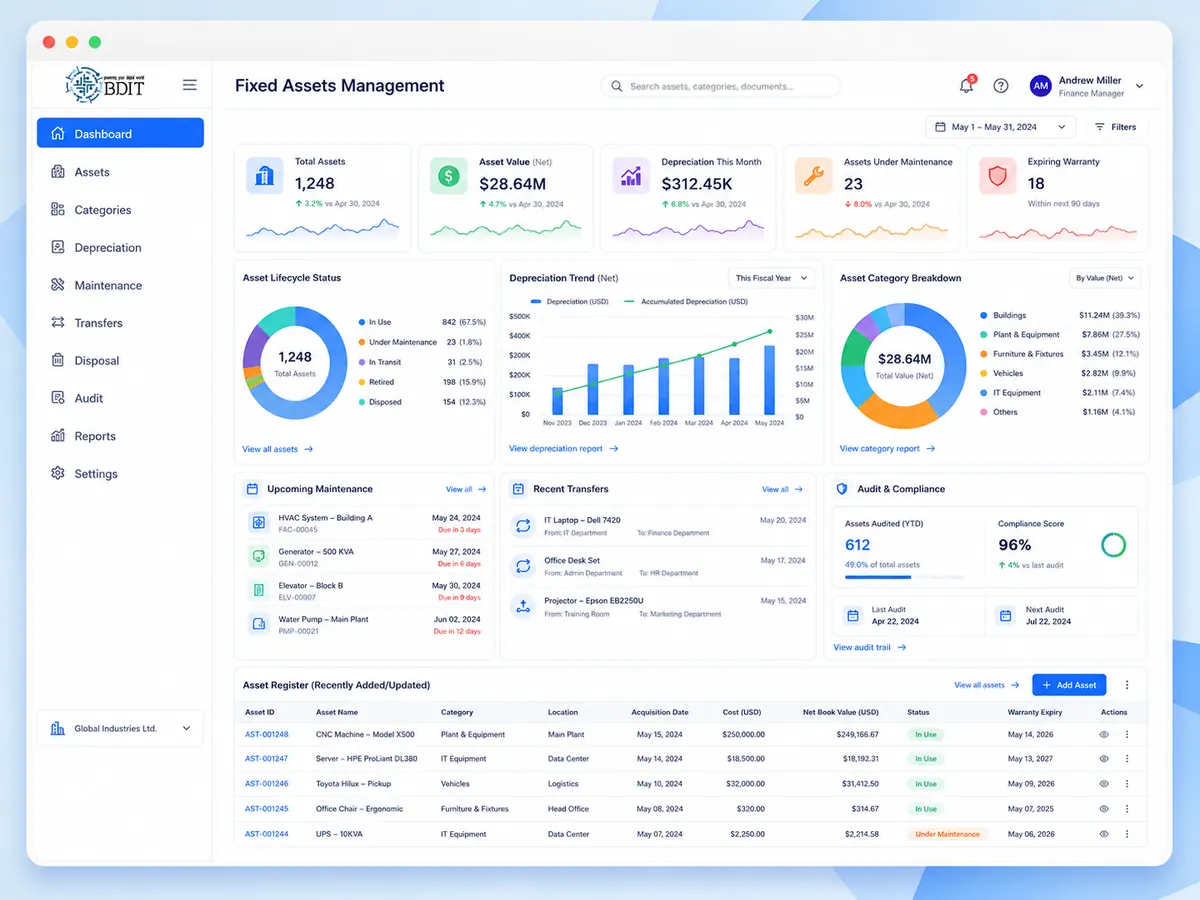Click the Next Audit calendar icon

click(1005, 616)
